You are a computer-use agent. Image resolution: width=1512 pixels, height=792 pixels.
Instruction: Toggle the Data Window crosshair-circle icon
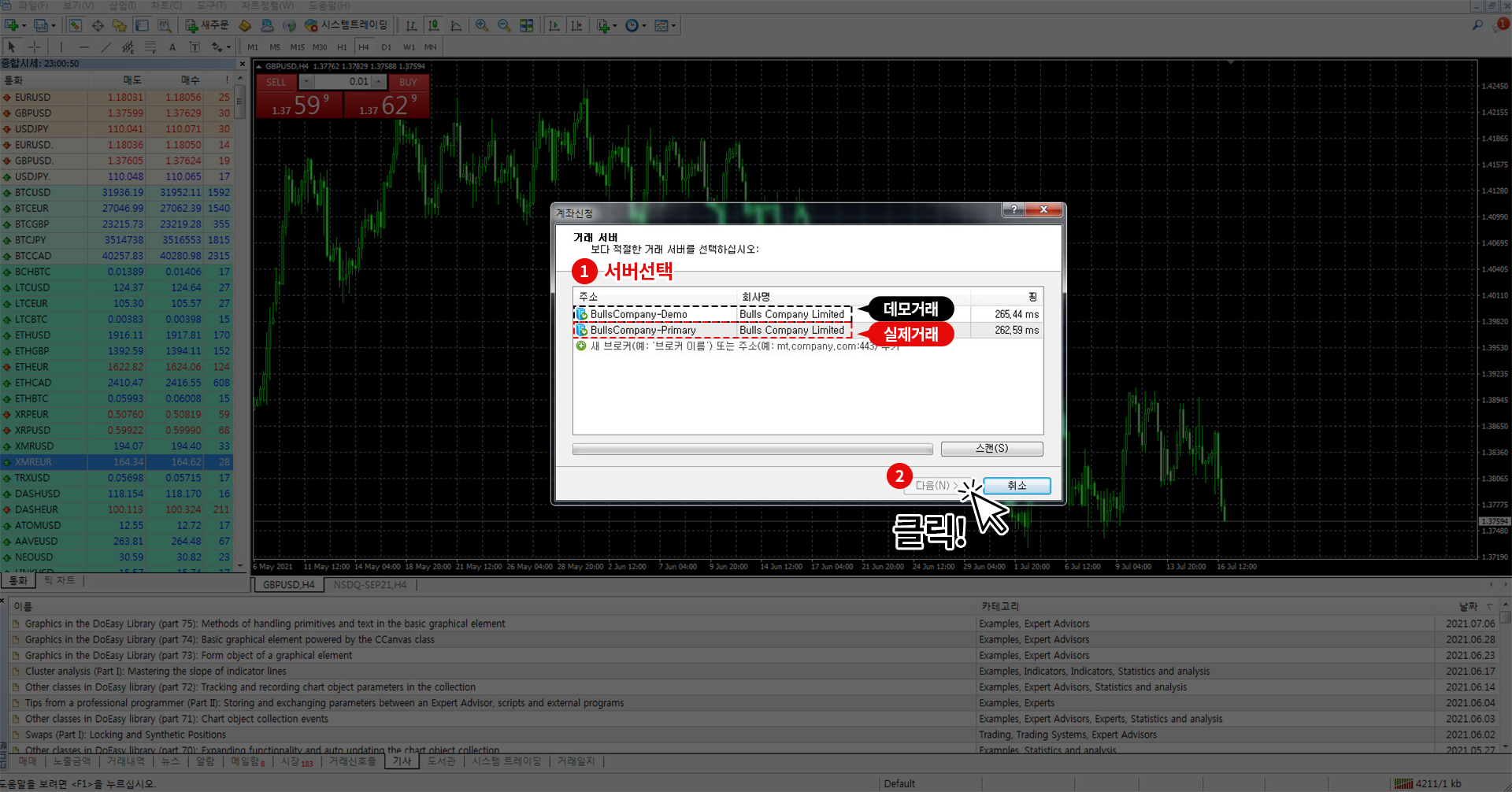[x=98, y=25]
